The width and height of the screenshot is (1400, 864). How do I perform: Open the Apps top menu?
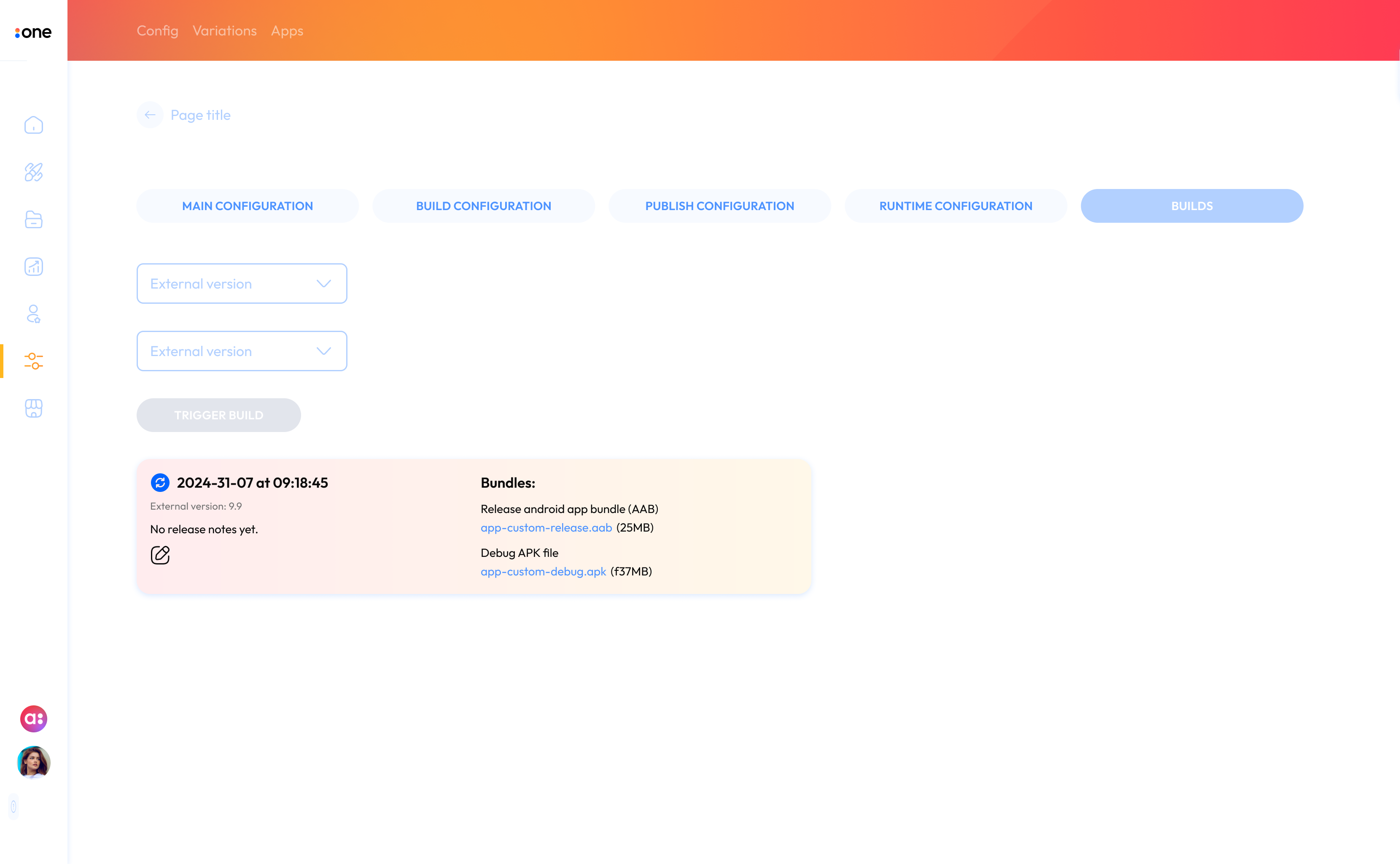tap(287, 31)
